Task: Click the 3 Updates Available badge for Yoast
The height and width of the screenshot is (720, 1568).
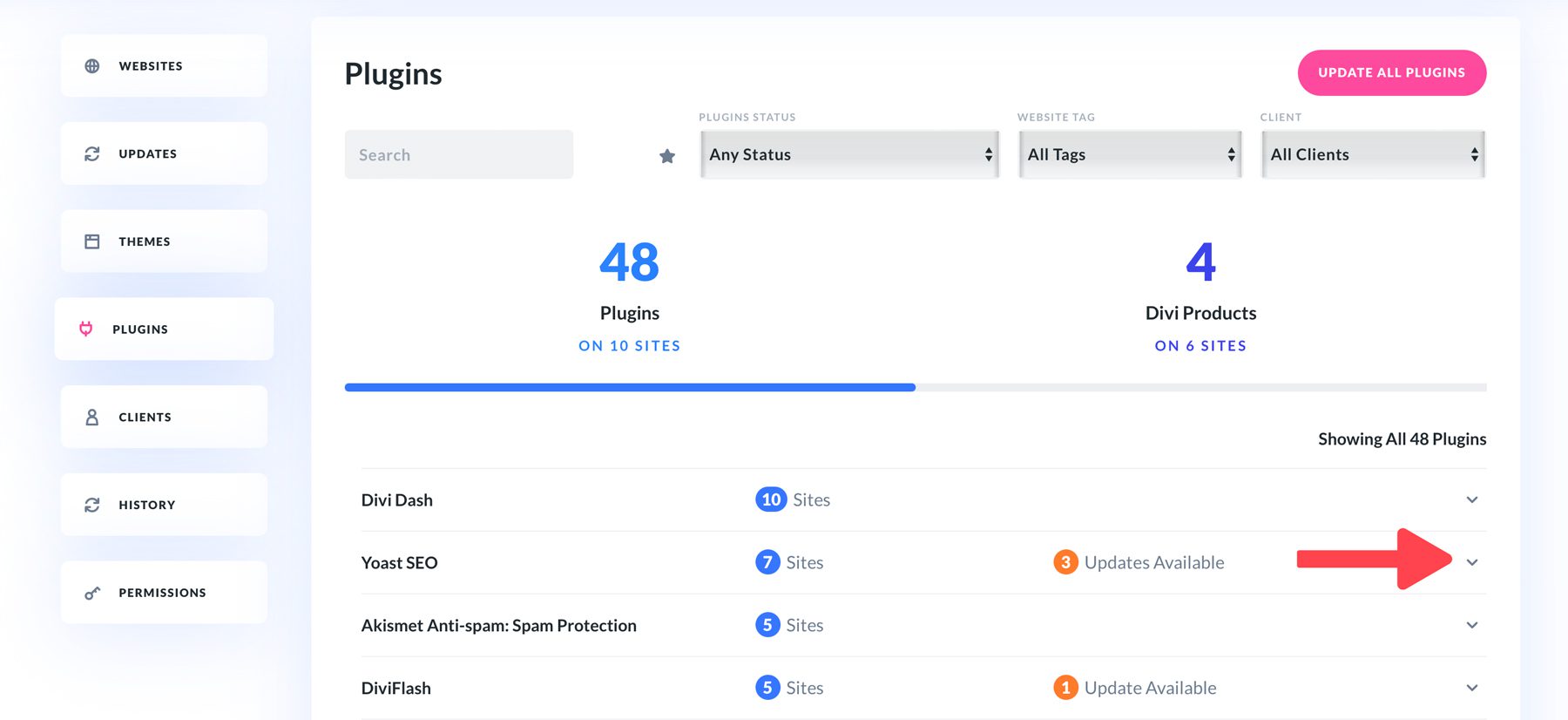Action: (x=1065, y=562)
